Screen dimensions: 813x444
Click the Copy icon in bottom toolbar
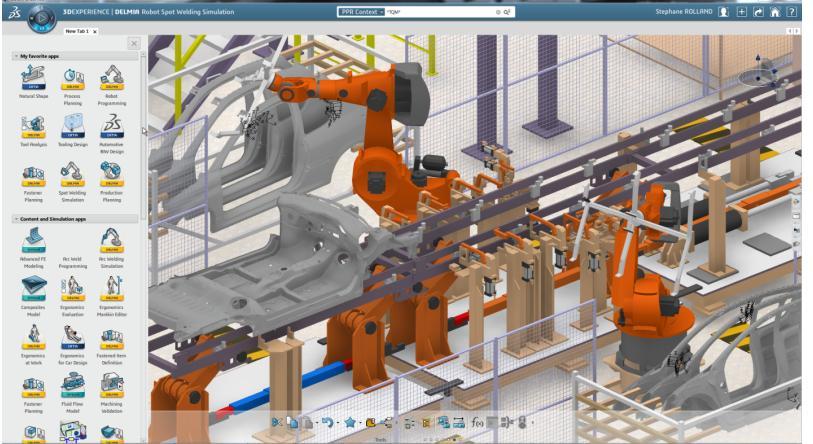292,423
